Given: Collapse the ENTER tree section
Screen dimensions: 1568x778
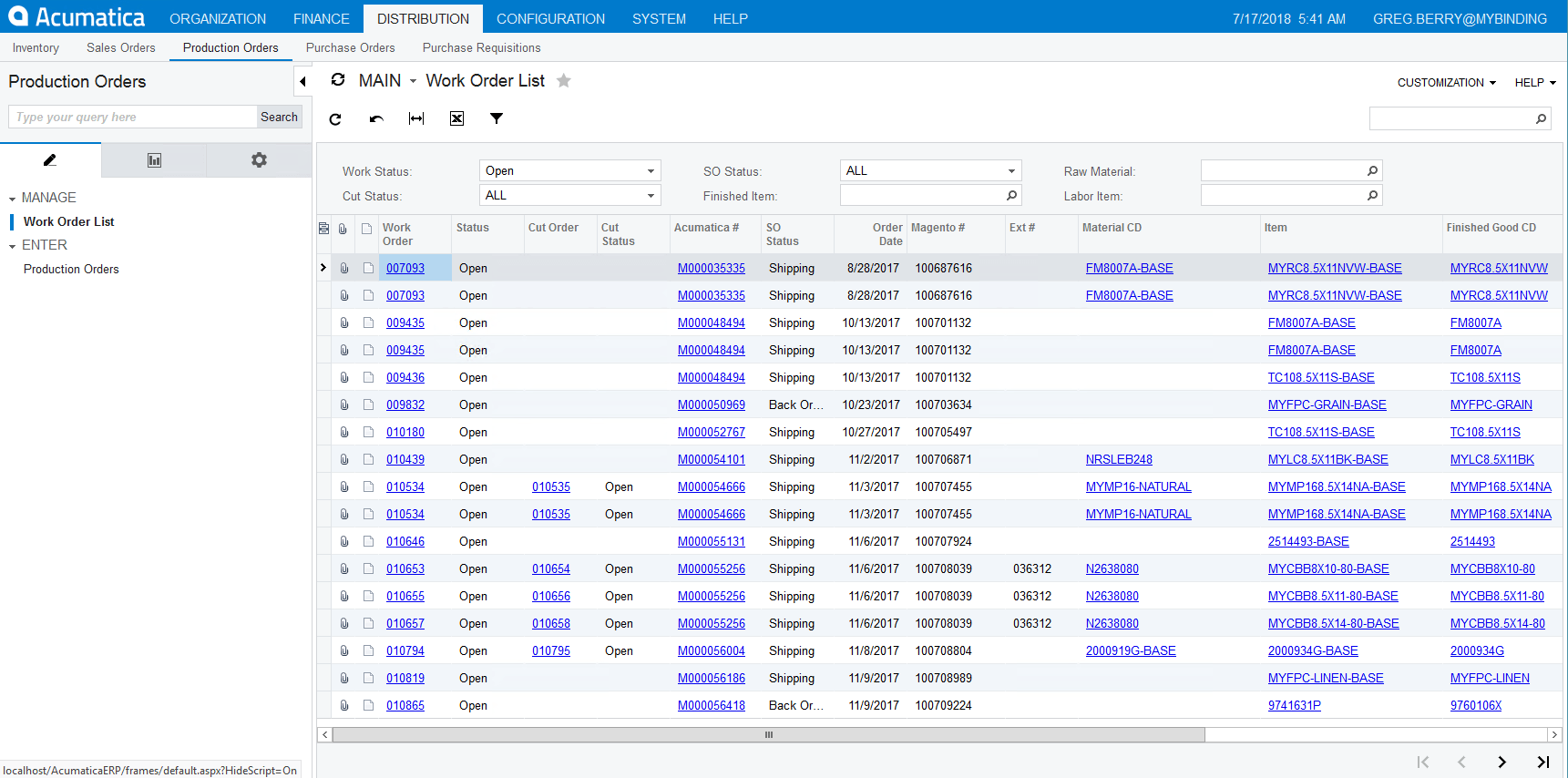Looking at the screenshot, I should point(12,246).
